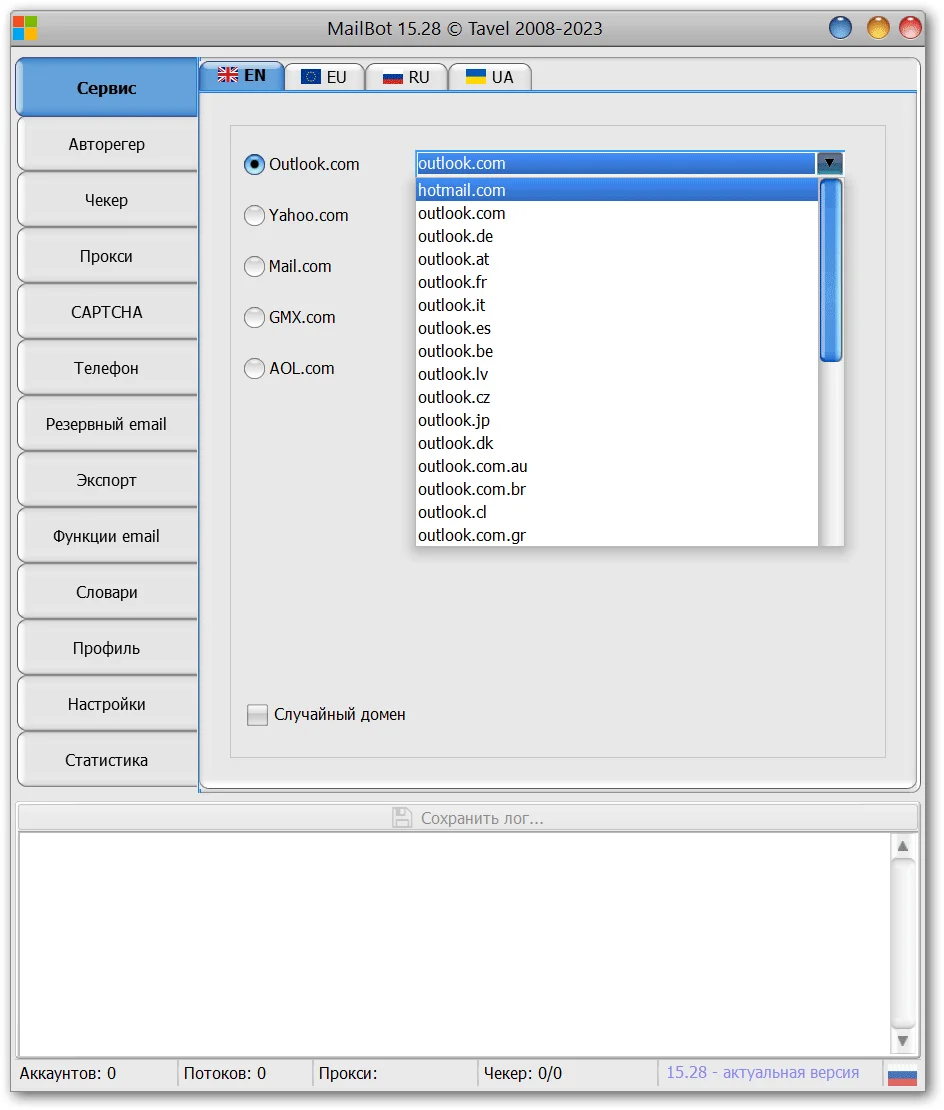Choose outlook.fr from the domain list
This screenshot has width=944, height=1110.
pos(617,282)
